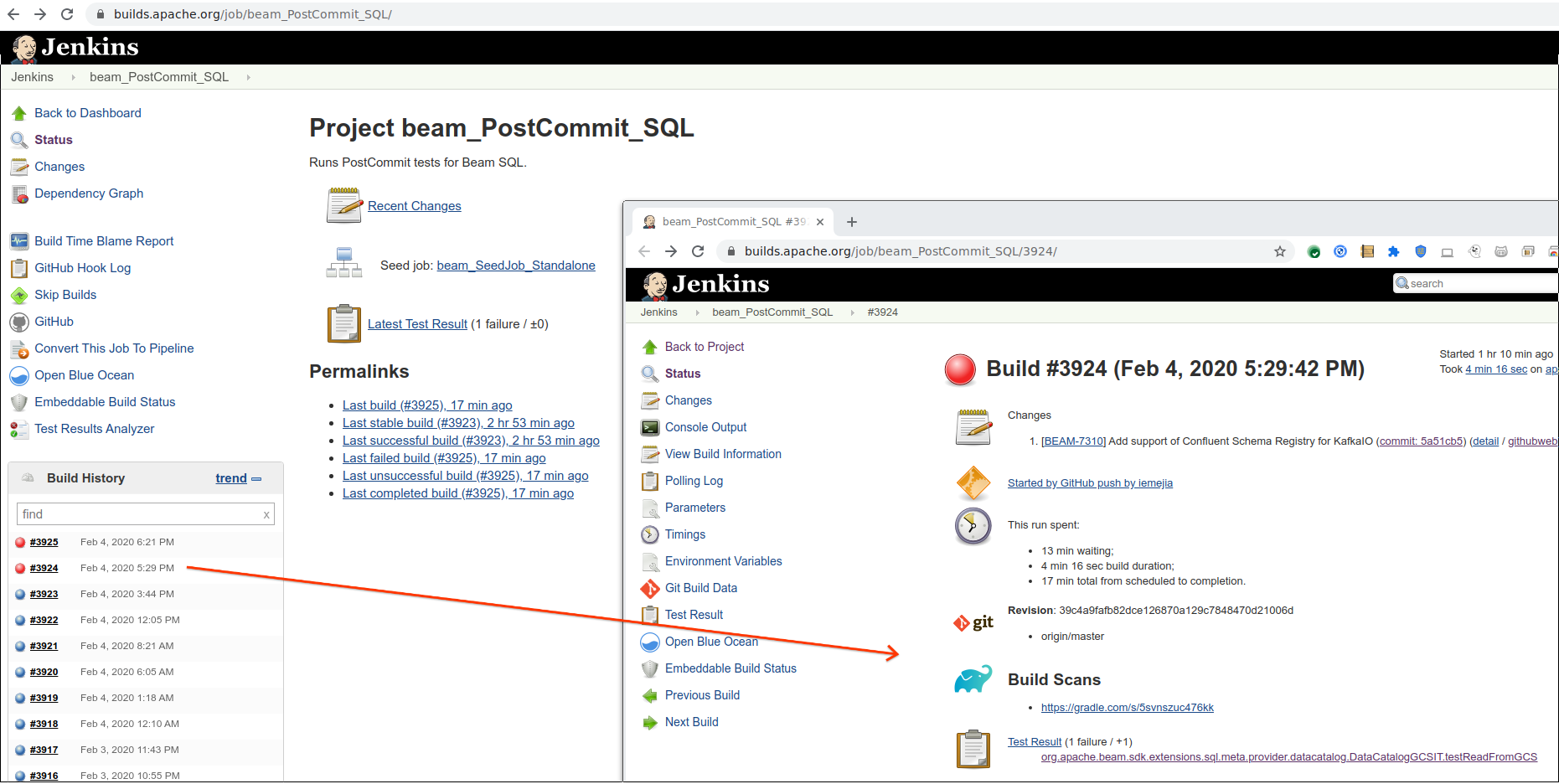This screenshot has width=1559, height=784.
Task: Open the Last completed build (#3925) permalink
Action: [x=458, y=493]
